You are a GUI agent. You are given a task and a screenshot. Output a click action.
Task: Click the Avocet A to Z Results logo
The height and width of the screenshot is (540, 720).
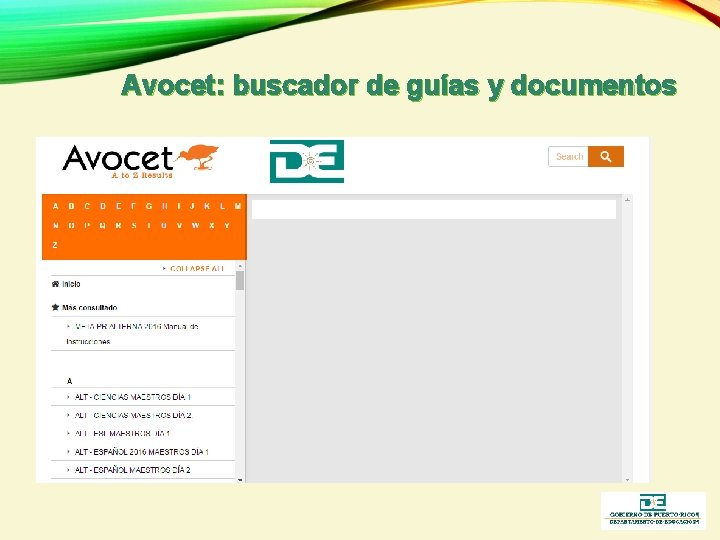tap(141, 162)
